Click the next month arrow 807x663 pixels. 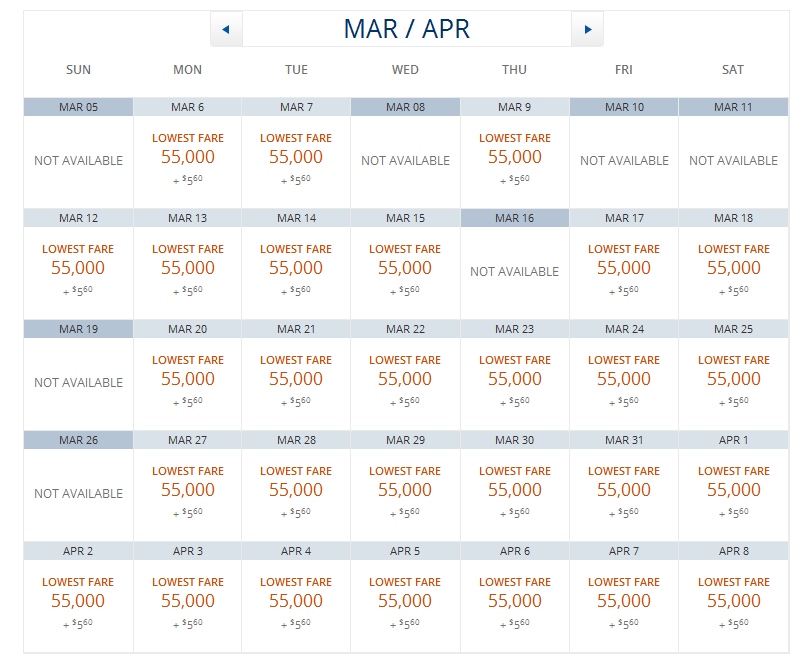[587, 29]
